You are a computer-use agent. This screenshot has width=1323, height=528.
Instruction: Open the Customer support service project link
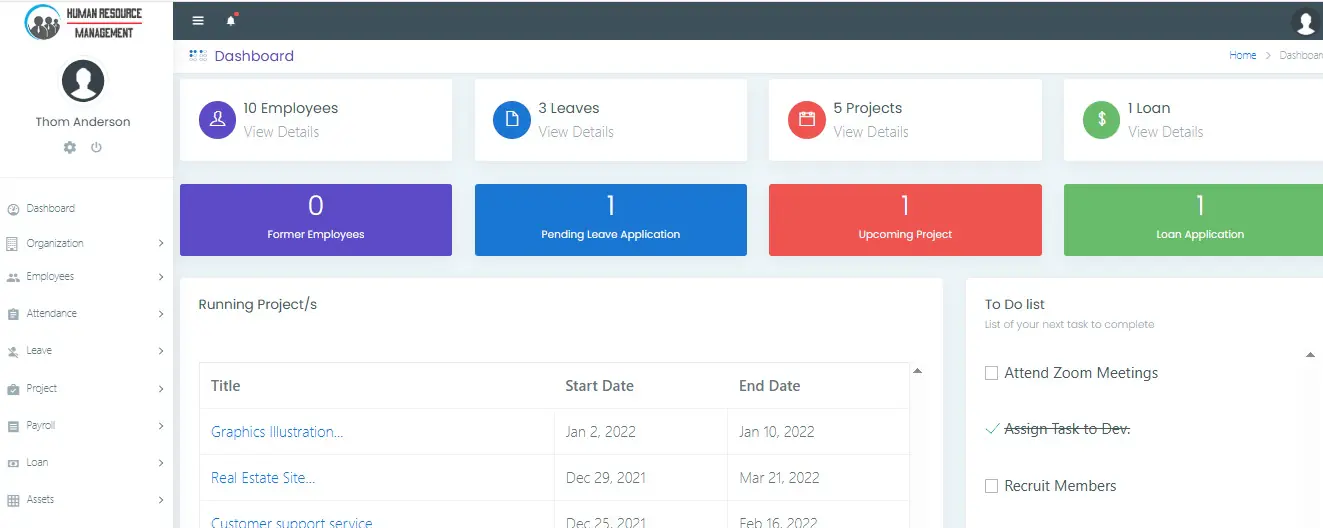[x=291, y=523]
